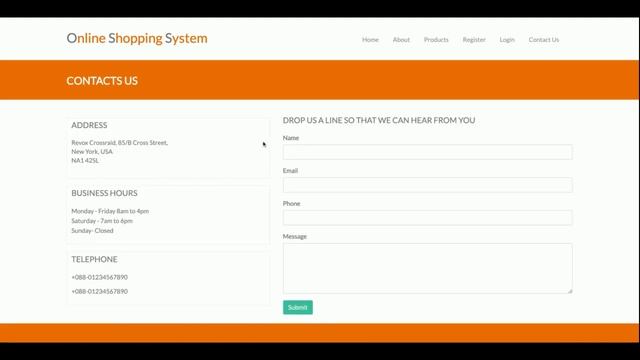Click the Email field label
Image resolution: width=640 pixels, height=360 pixels.
(x=290, y=171)
